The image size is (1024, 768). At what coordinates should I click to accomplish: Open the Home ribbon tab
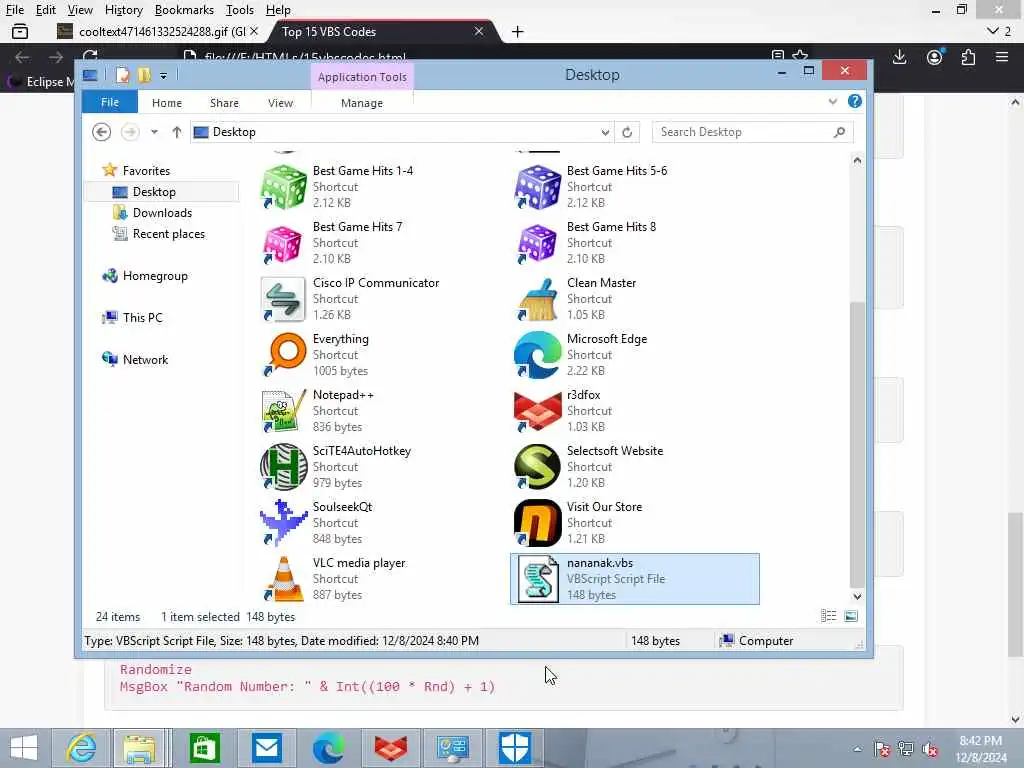point(167,103)
